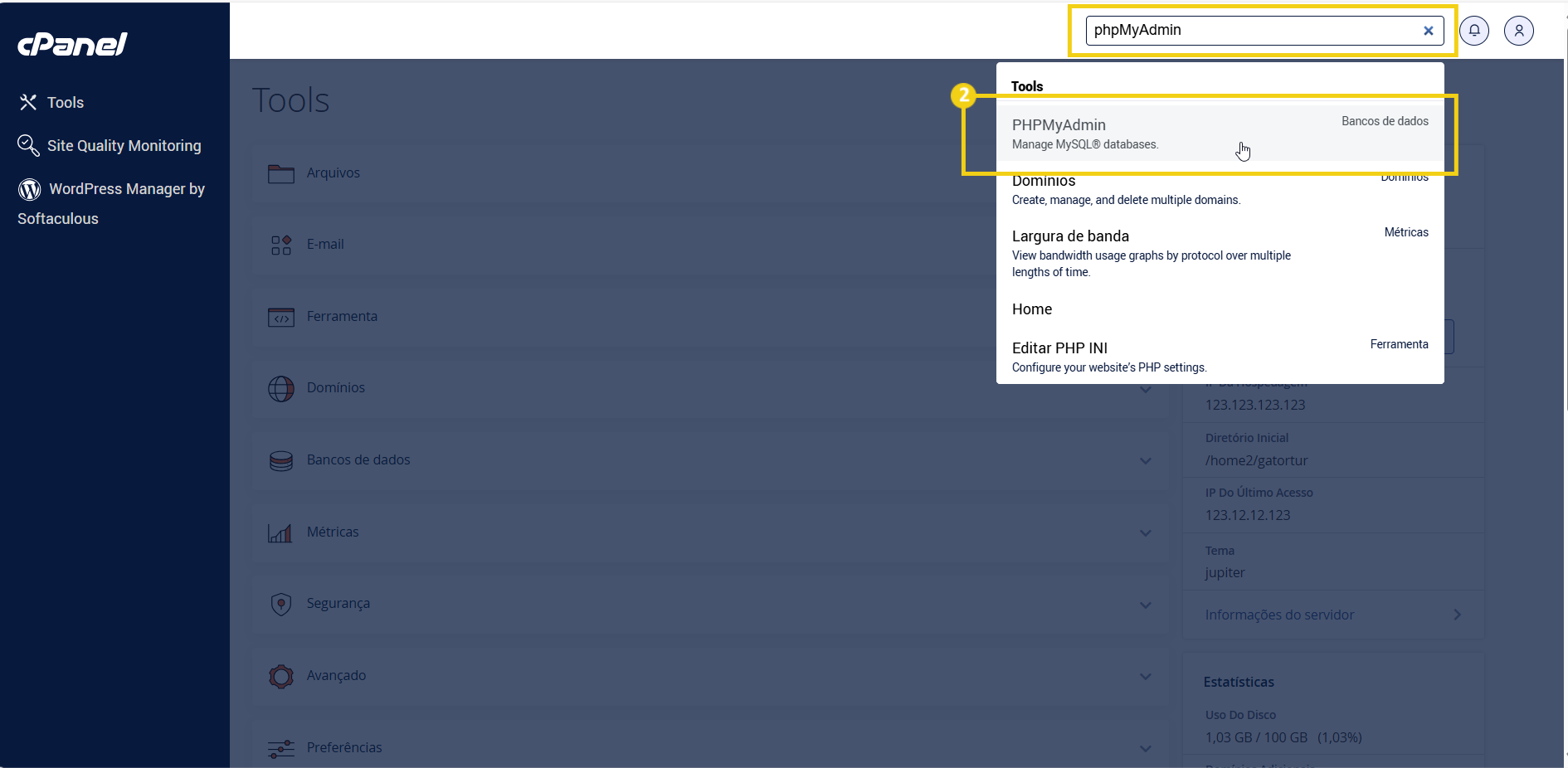Expand the Bancos de dados section

(x=1145, y=461)
